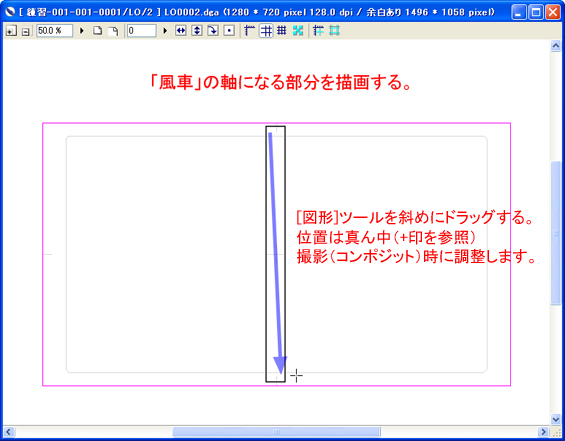The height and width of the screenshot is (441, 565).
Task: Toggle the dark blue grid display icon
Action: click(x=282, y=31)
